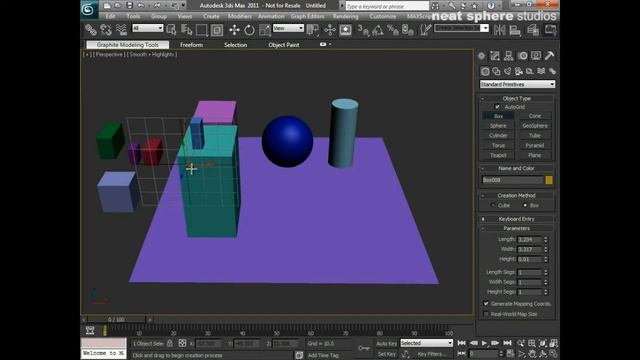640x360 pixels.
Task: Toggle the AutoGrid checkbox
Action: click(497, 107)
